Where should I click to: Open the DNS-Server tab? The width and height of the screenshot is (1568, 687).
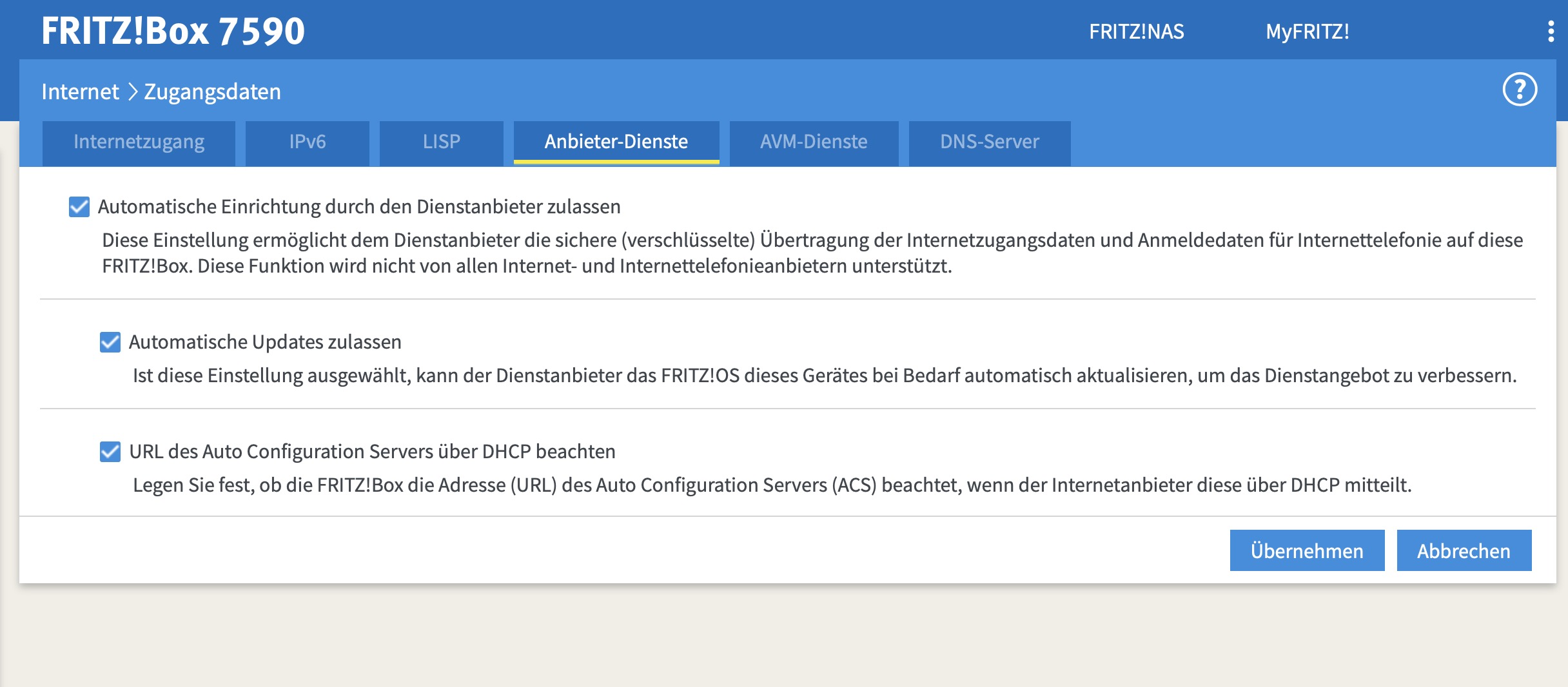pos(990,142)
